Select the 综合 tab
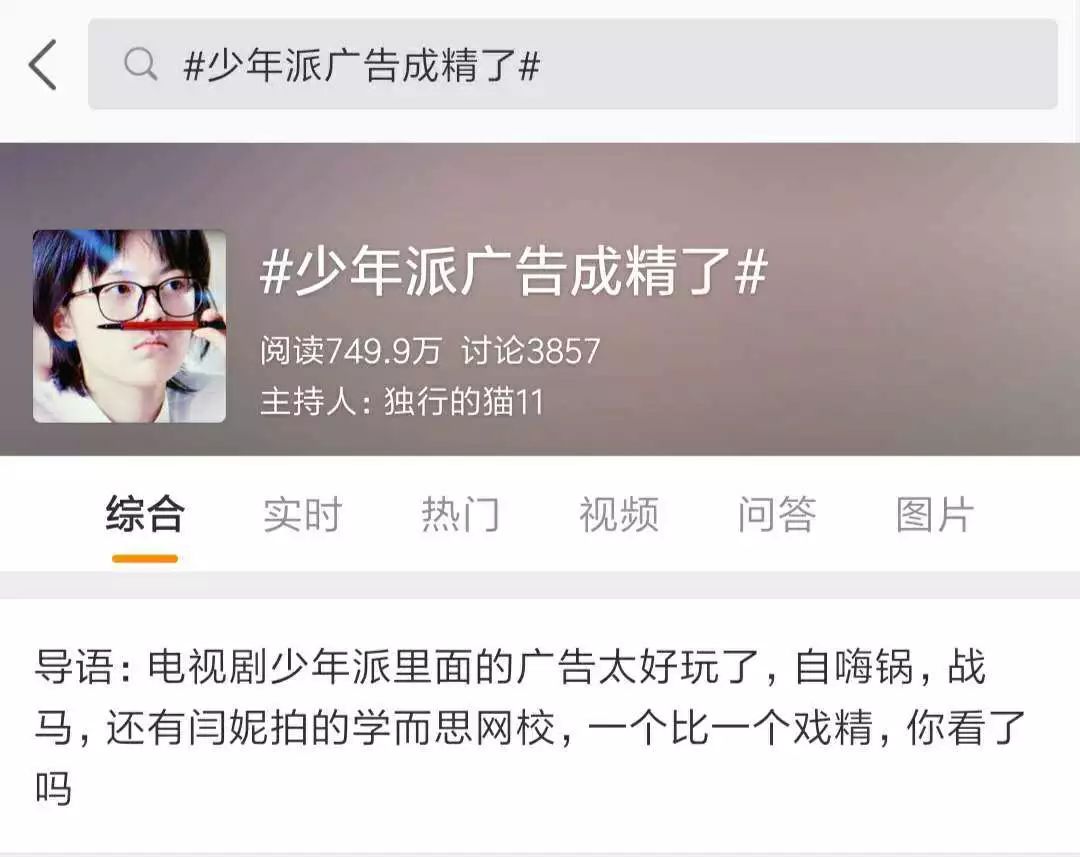Image resolution: width=1080 pixels, height=857 pixels. (145, 514)
